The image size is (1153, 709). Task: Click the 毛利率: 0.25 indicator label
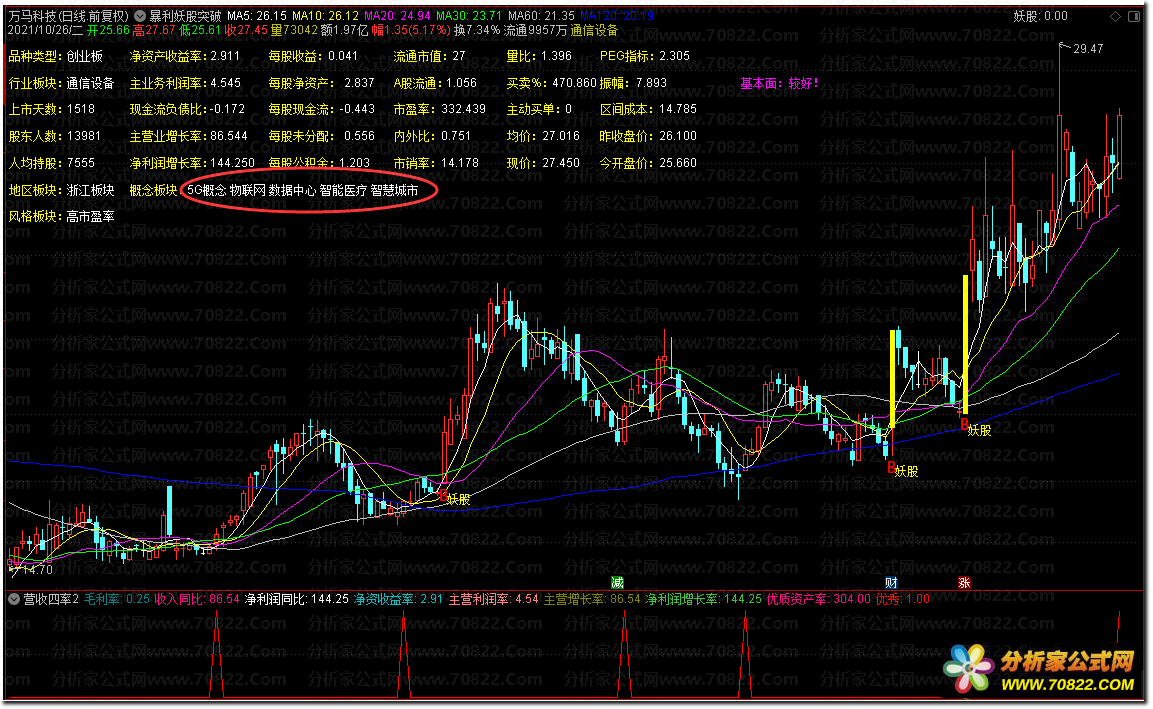click(x=117, y=599)
